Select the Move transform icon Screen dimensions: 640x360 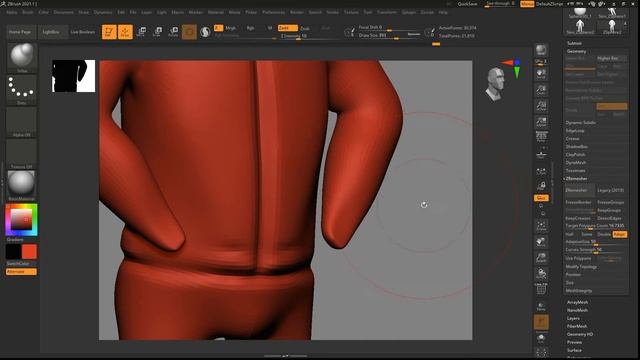click(142, 31)
